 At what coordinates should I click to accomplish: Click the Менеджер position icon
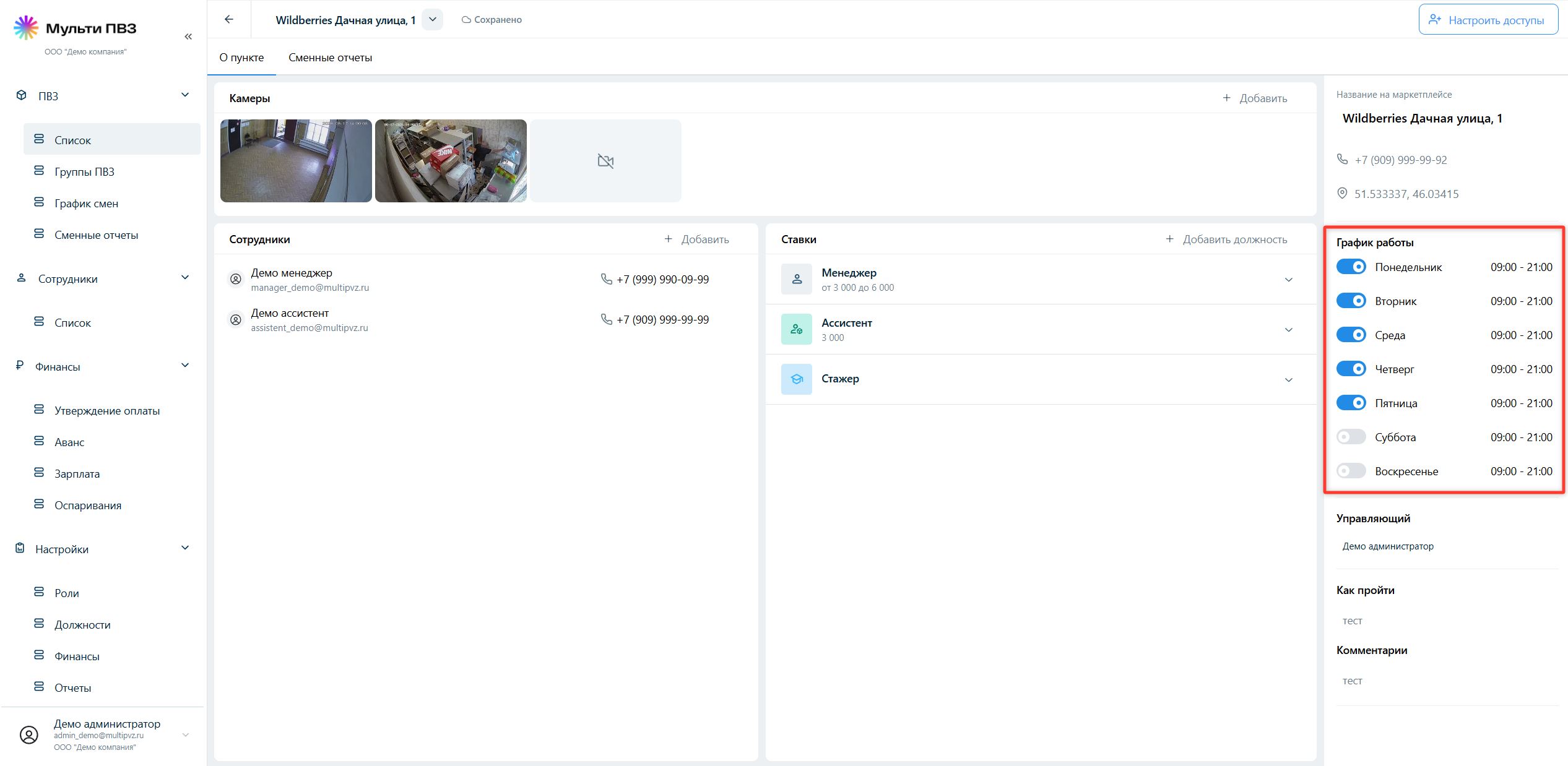pyautogui.click(x=797, y=279)
